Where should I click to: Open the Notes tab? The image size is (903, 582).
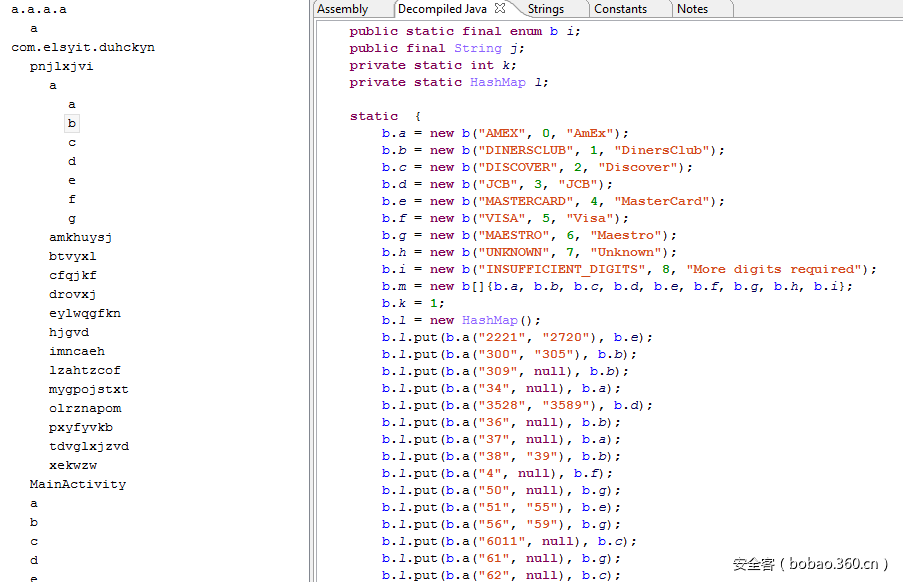692,9
